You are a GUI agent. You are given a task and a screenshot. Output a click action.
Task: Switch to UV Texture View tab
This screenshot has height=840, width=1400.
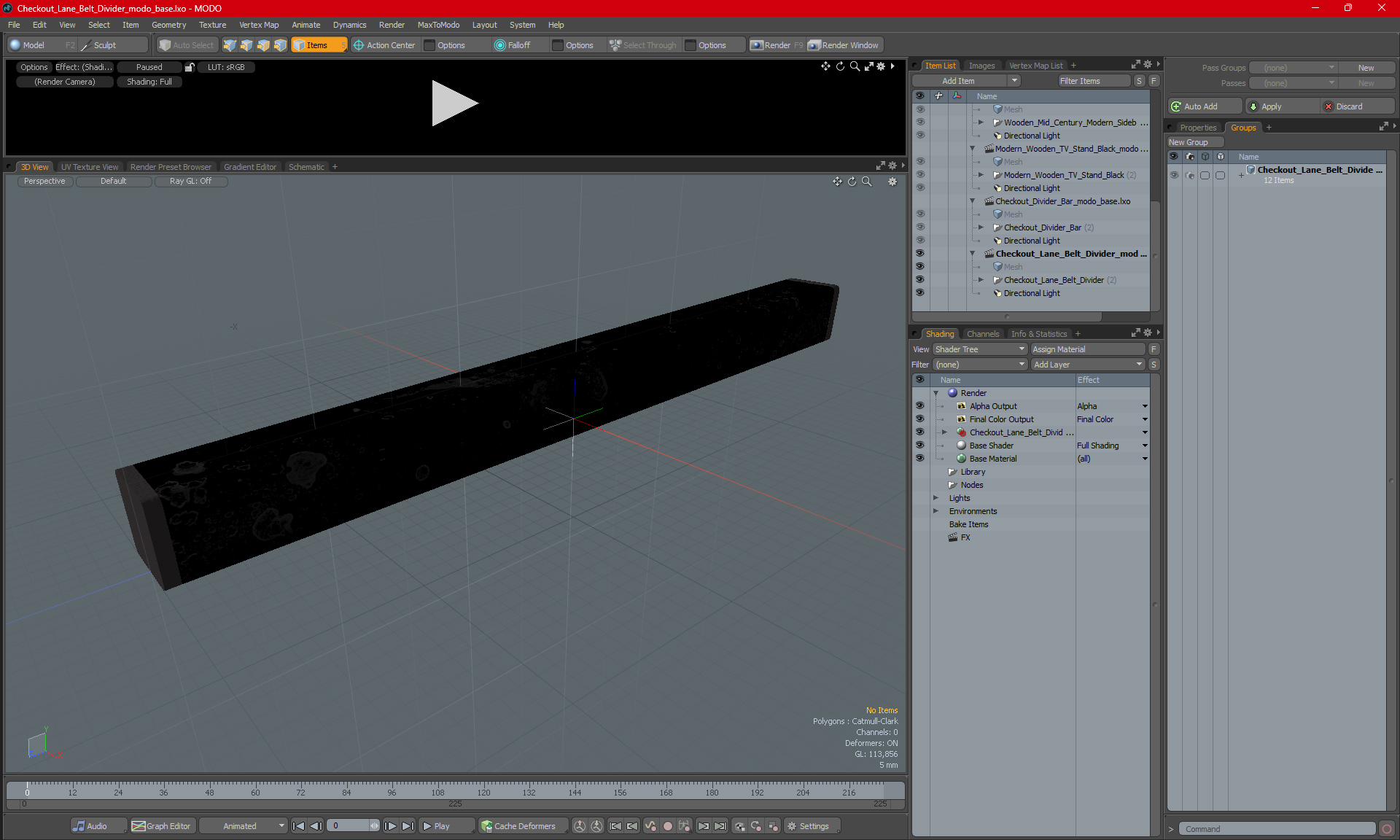pos(89,167)
